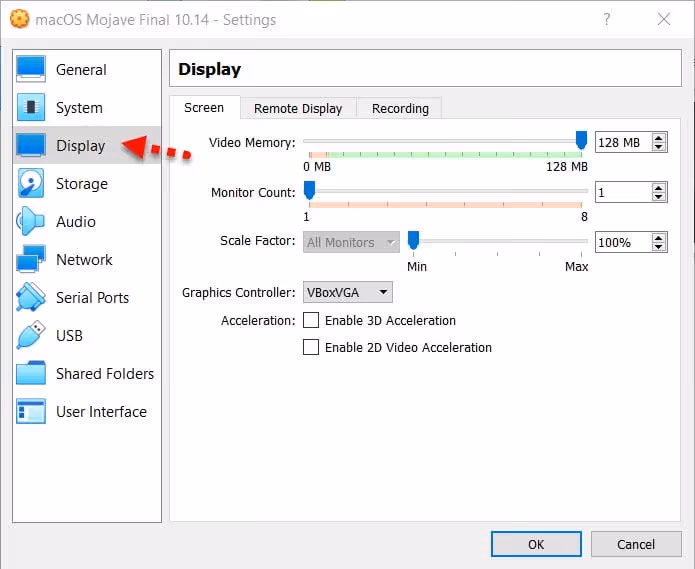
Task: Decrease Scale Factor with down arrow
Action: (x=659, y=246)
